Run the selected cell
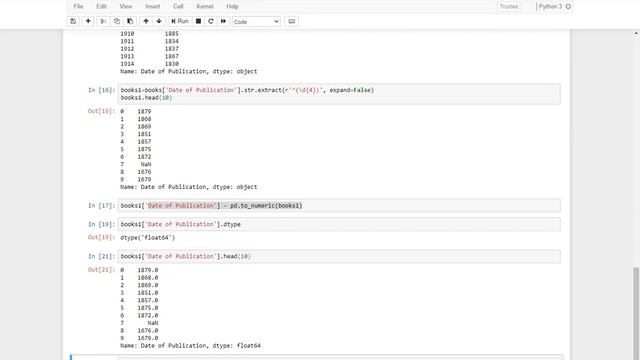The height and width of the screenshot is (360, 640). pos(180,21)
